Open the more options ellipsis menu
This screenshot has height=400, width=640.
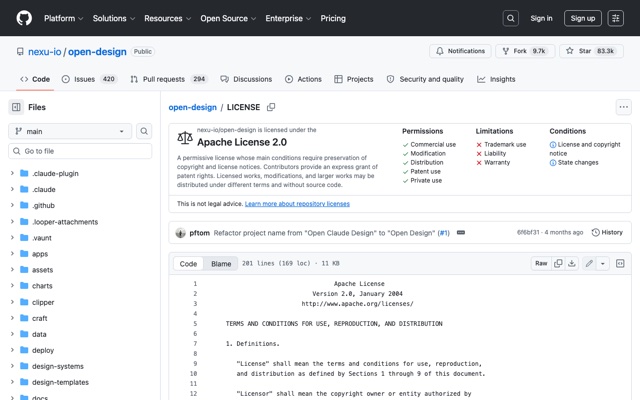coord(623,107)
